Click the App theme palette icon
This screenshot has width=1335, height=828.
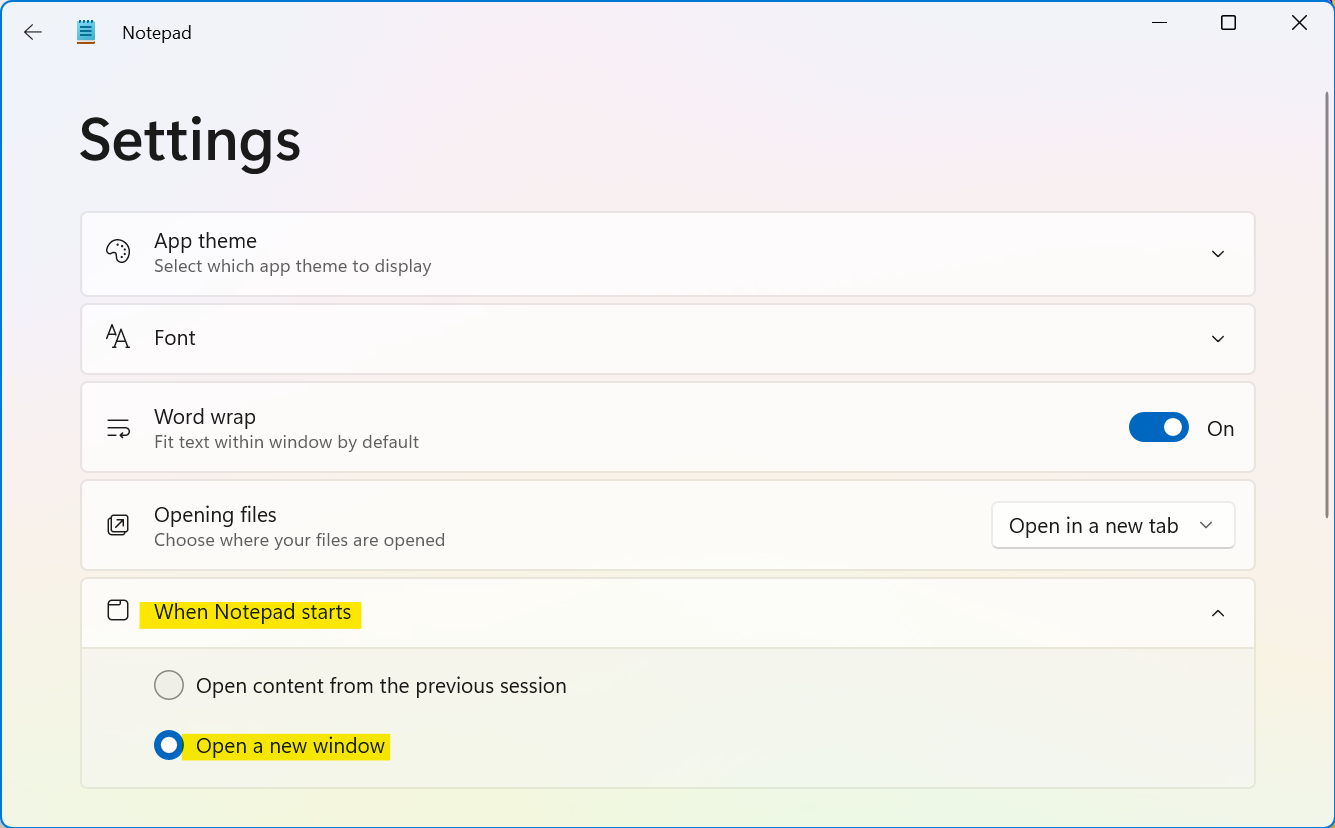[118, 252]
